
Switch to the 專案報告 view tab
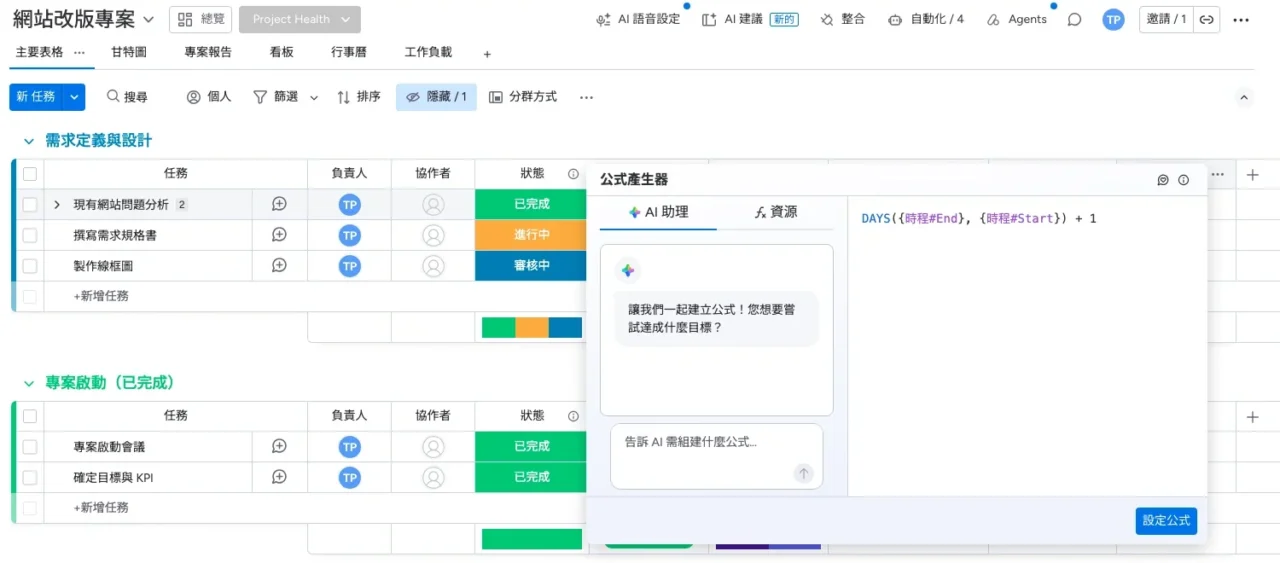click(x=208, y=53)
